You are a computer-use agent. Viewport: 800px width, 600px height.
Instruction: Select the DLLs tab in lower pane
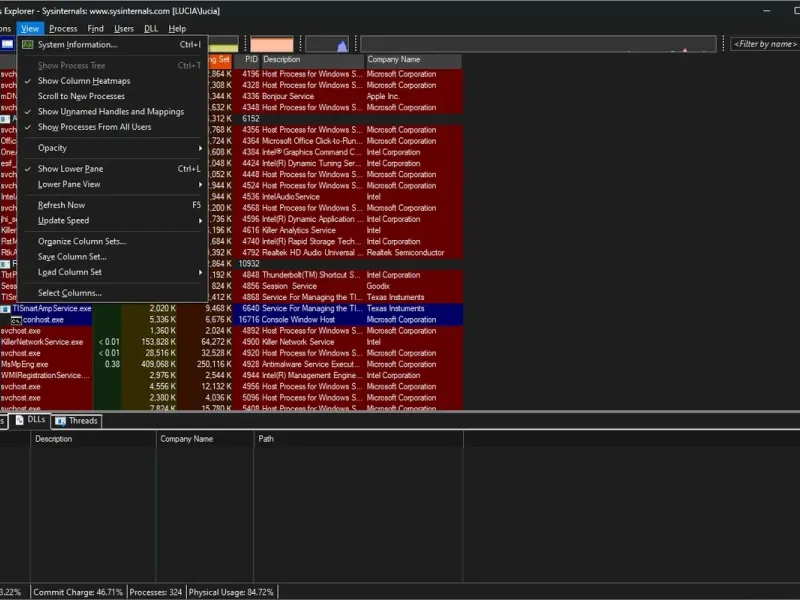(30, 421)
